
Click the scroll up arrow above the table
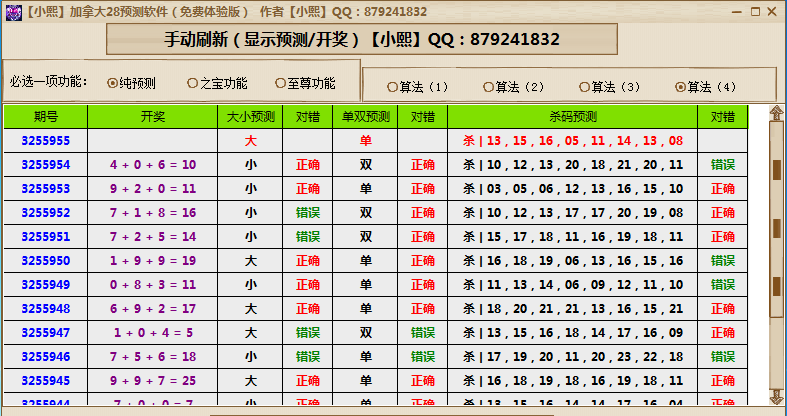coord(775,113)
